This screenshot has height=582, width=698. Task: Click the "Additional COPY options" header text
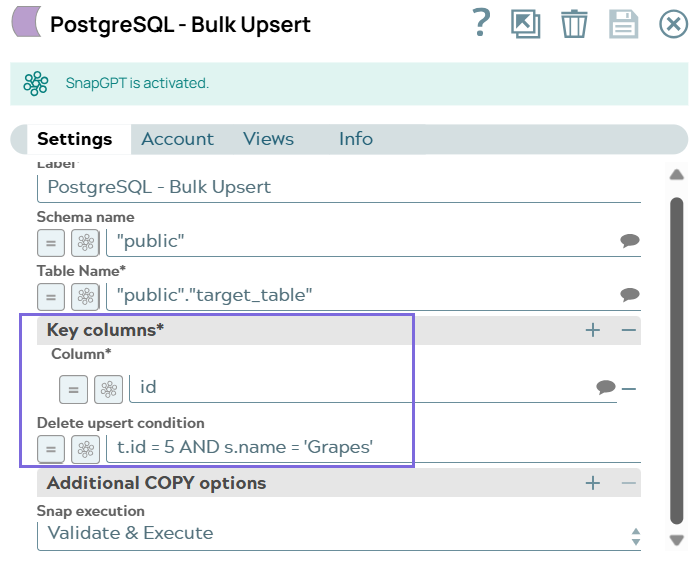tap(157, 483)
